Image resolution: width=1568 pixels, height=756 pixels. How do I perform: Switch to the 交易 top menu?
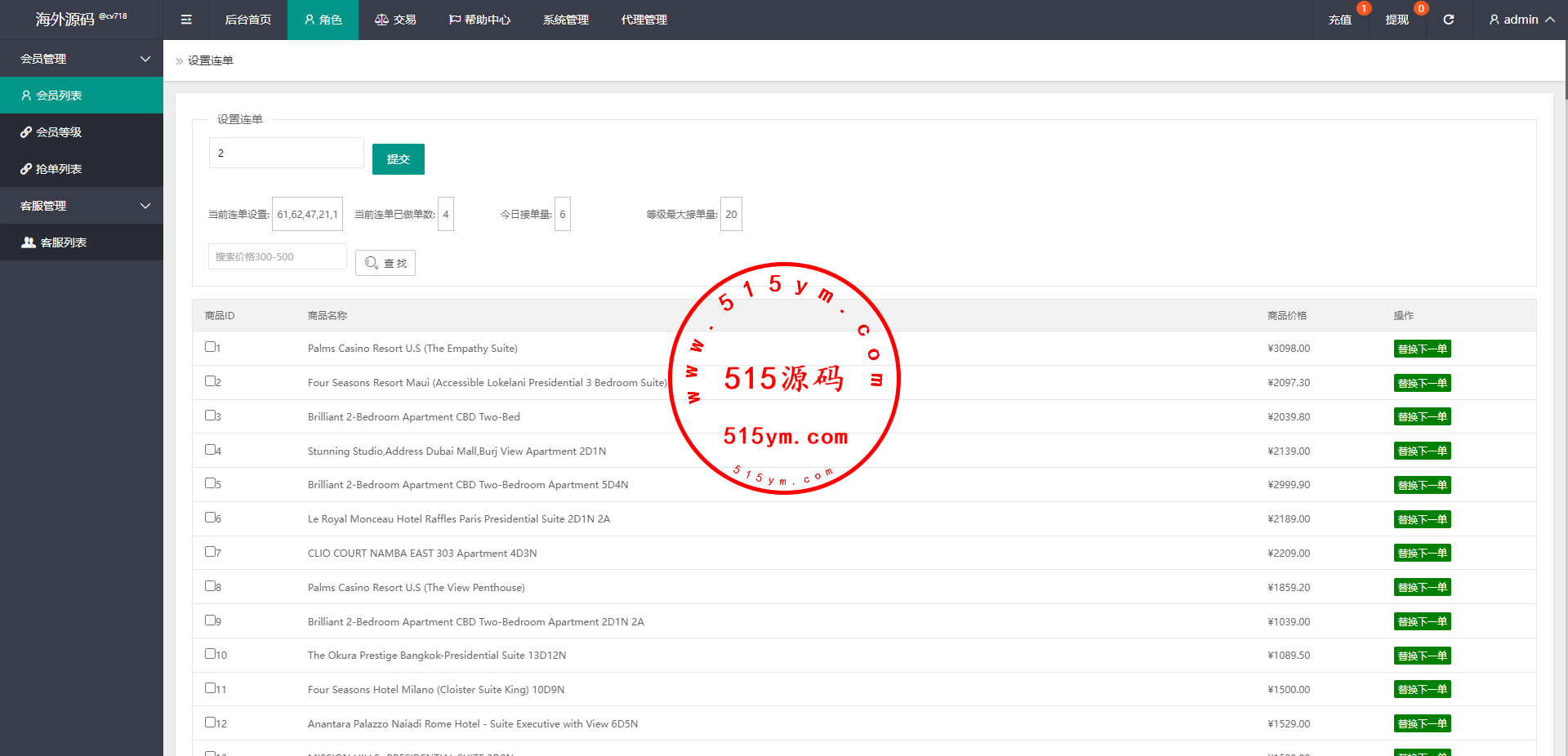tap(396, 20)
